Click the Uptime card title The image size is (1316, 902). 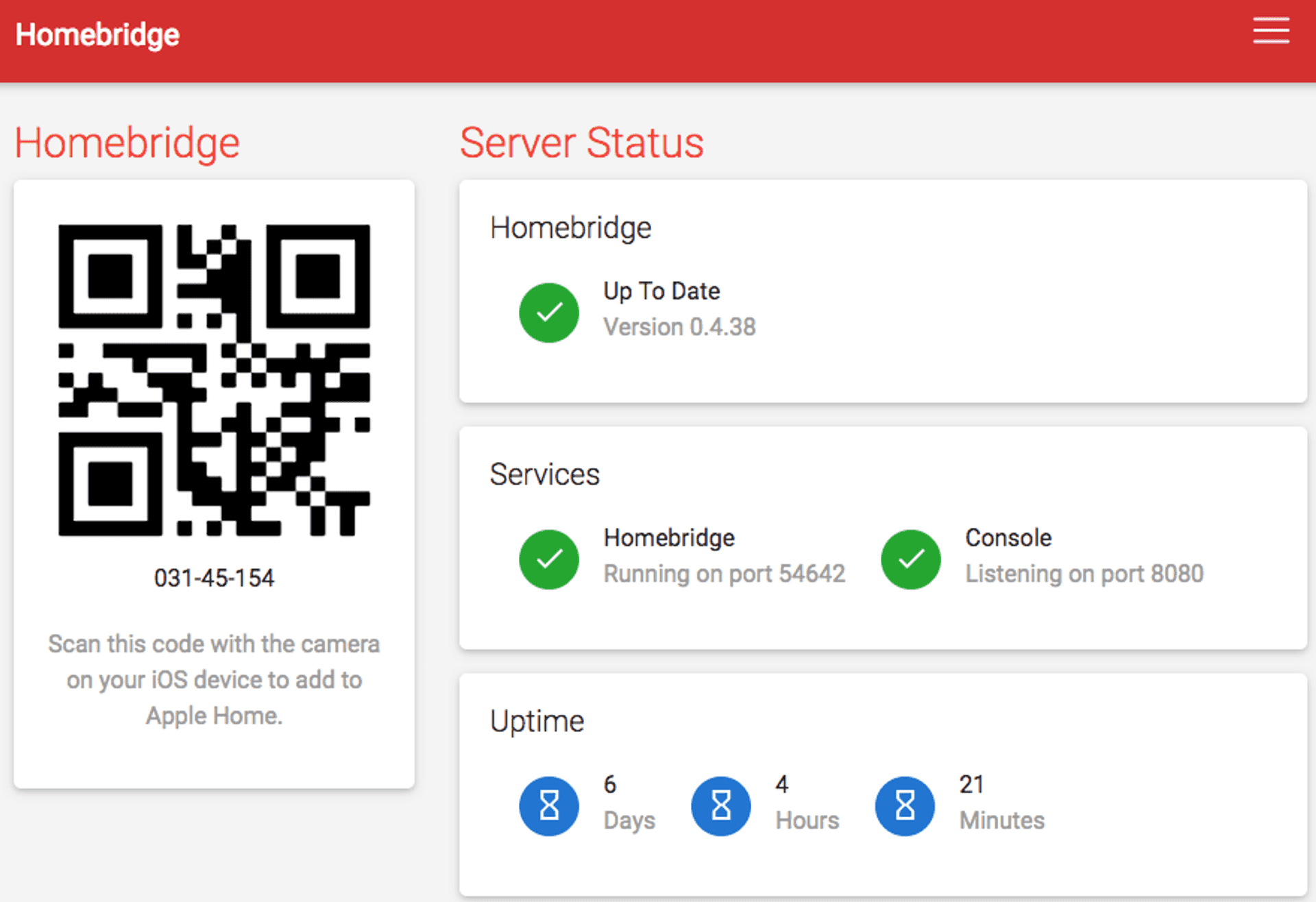tap(537, 721)
